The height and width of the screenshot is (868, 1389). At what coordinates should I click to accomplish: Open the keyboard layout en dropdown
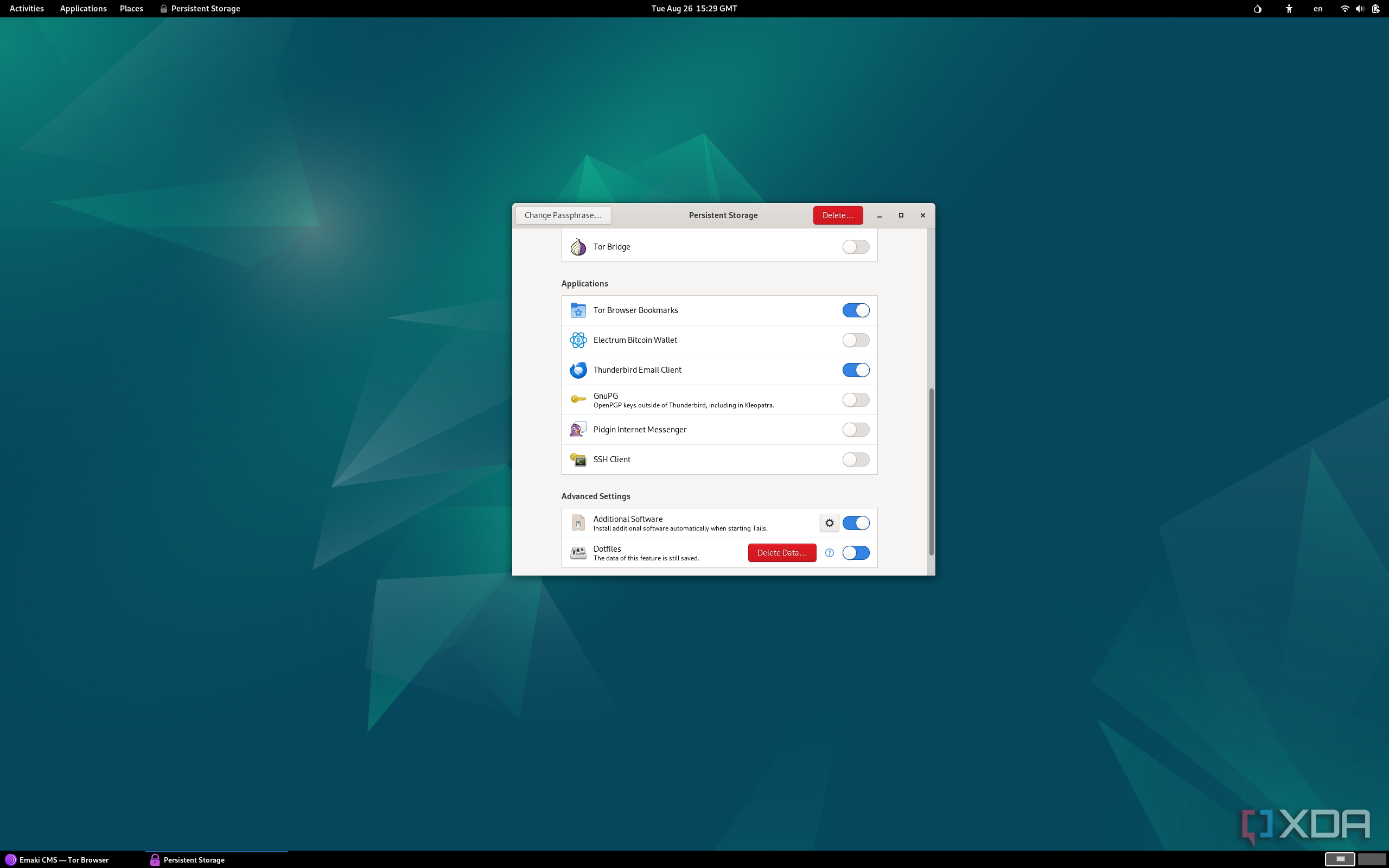pyautogui.click(x=1317, y=9)
